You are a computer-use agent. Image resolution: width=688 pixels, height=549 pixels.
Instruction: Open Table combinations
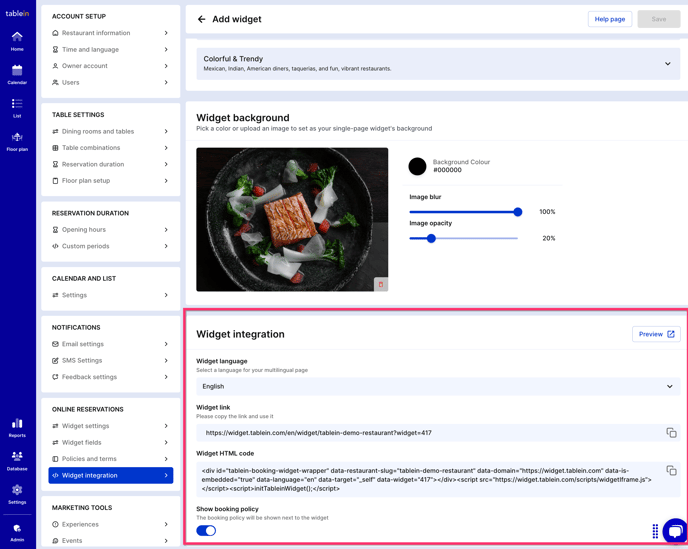click(110, 148)
